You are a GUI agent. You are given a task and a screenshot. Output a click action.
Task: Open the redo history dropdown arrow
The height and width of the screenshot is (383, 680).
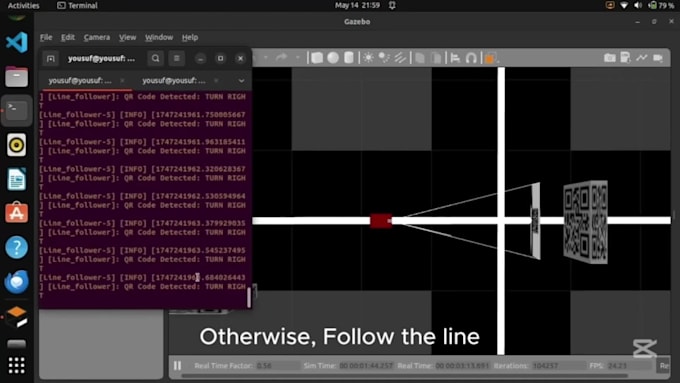(x=297, y=58)
